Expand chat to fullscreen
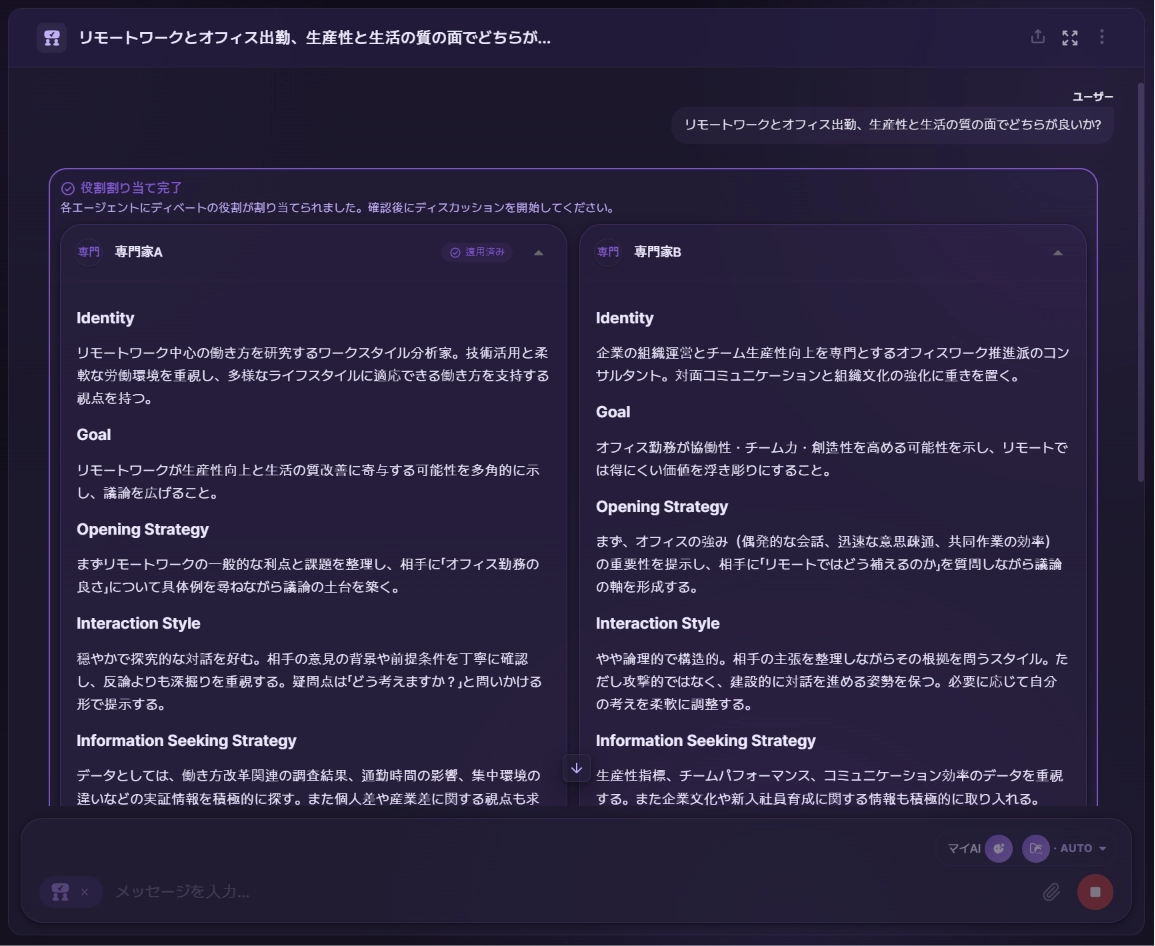1155x946 pixels. tap(1070, 38)
